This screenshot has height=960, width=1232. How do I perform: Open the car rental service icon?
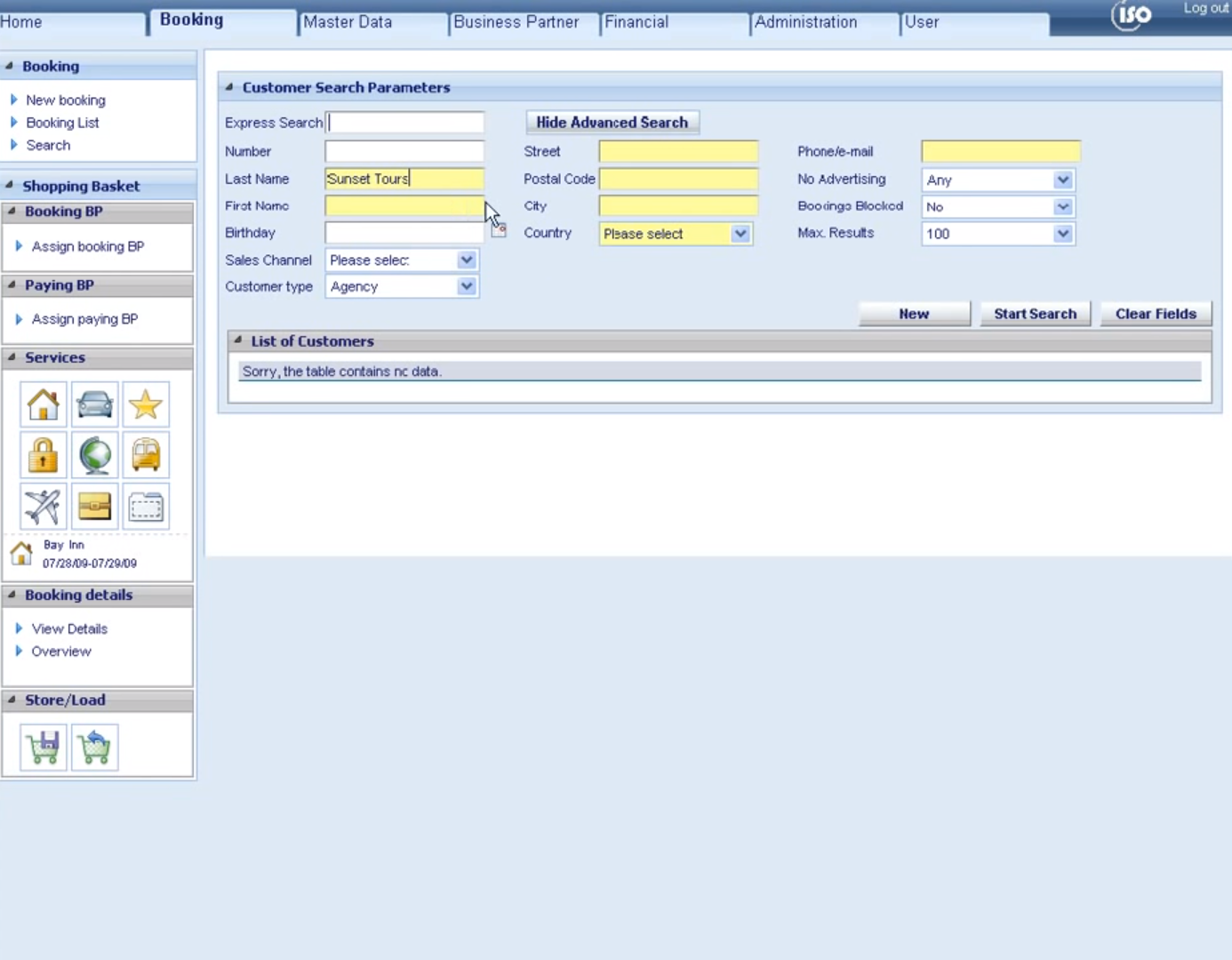[x=93, y=404]
